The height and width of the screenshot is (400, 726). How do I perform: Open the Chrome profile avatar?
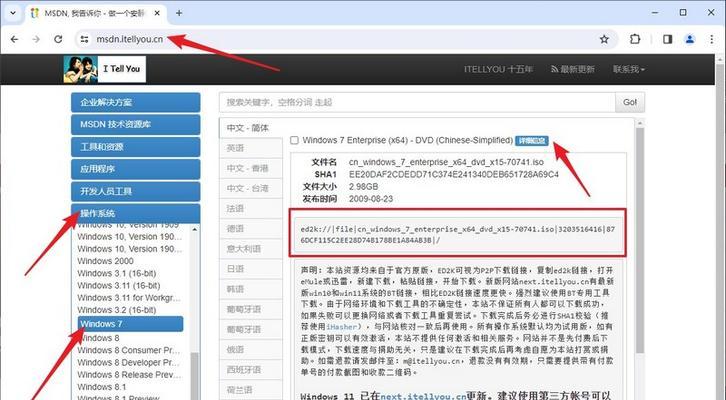(x=690, y=39)
